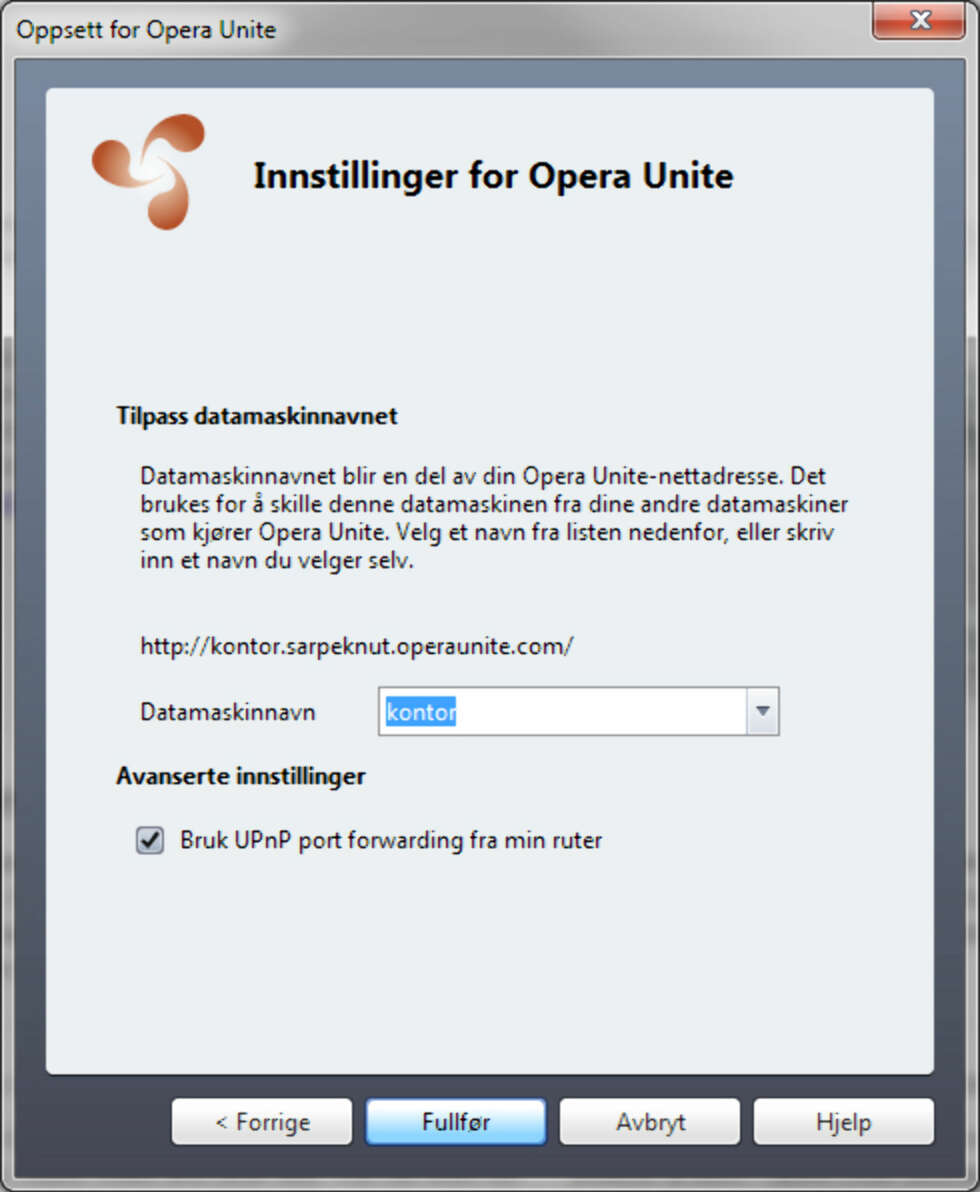980x1192 pixels.
Task: Click the Bruk UPnP port forwarding label
Action: click(391, 841)
